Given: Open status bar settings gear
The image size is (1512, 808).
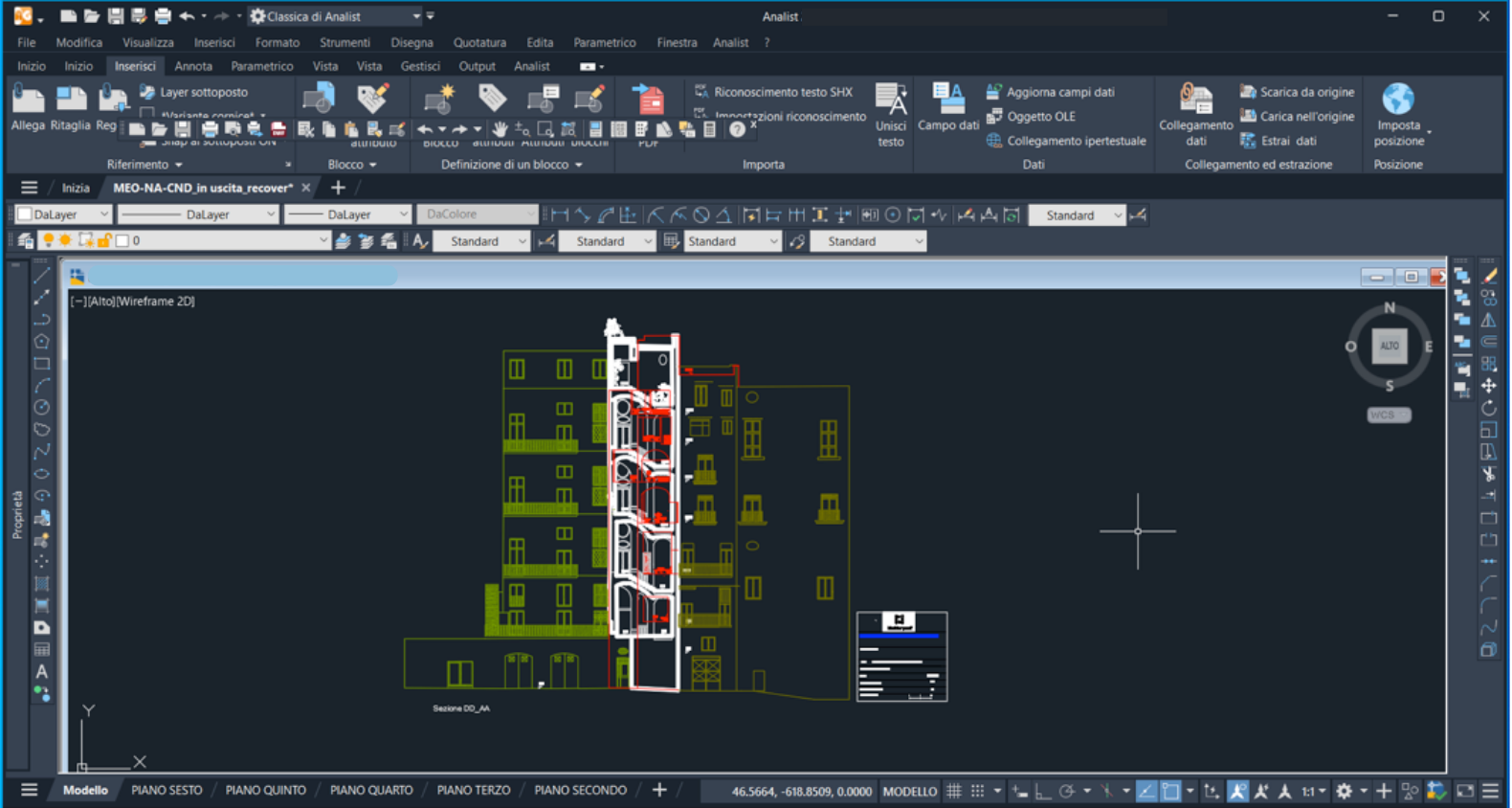Looking at the screenshot, I should pyautogui.click(x=1344, y=791).
